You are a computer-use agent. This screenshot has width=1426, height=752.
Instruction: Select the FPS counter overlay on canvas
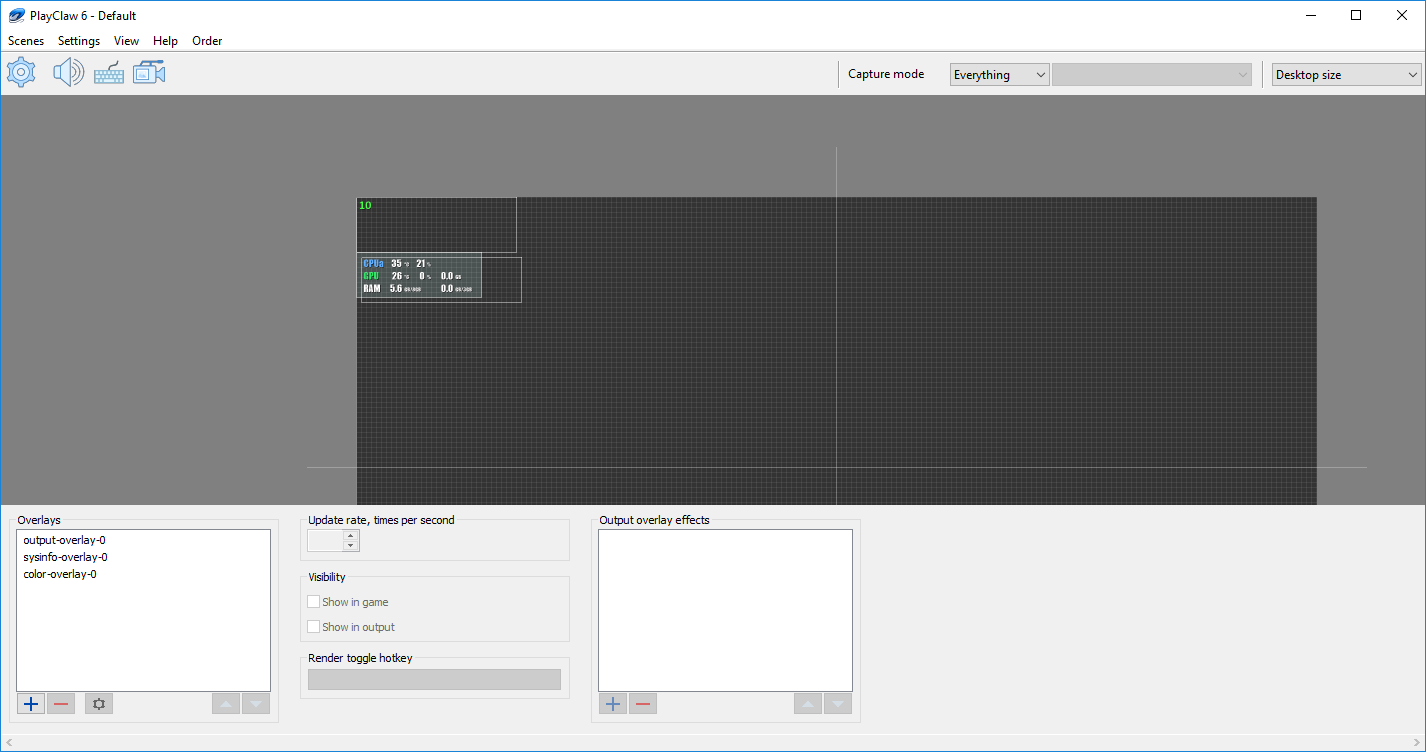[436, 225]
